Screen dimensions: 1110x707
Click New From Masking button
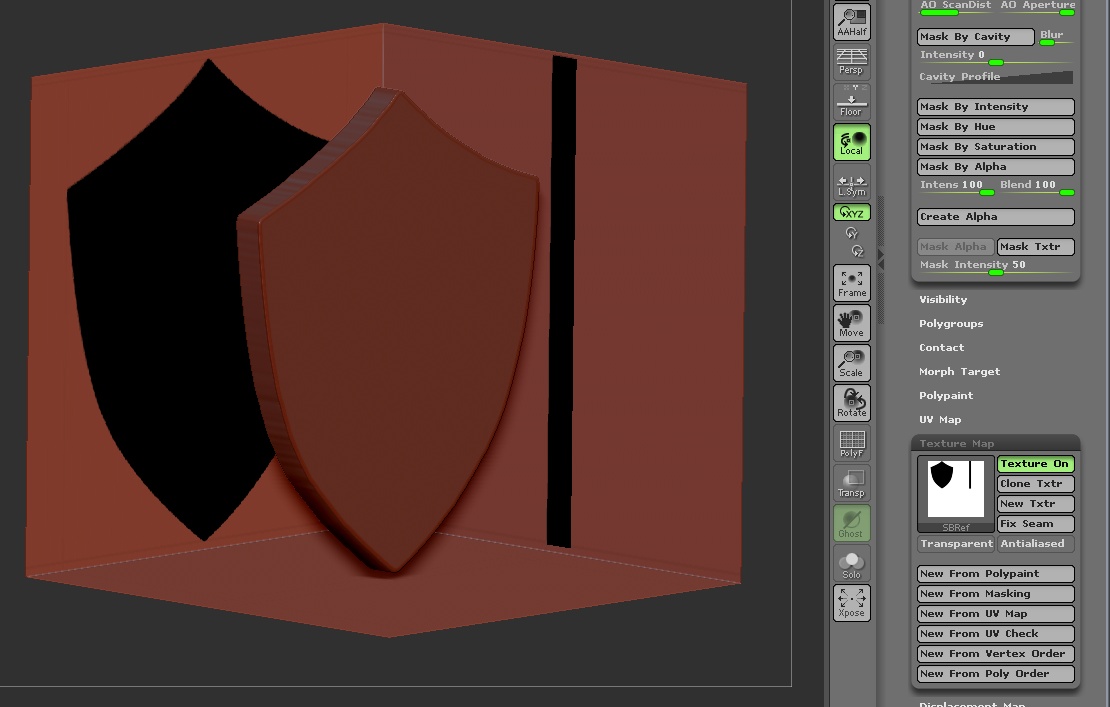[995, 594]
